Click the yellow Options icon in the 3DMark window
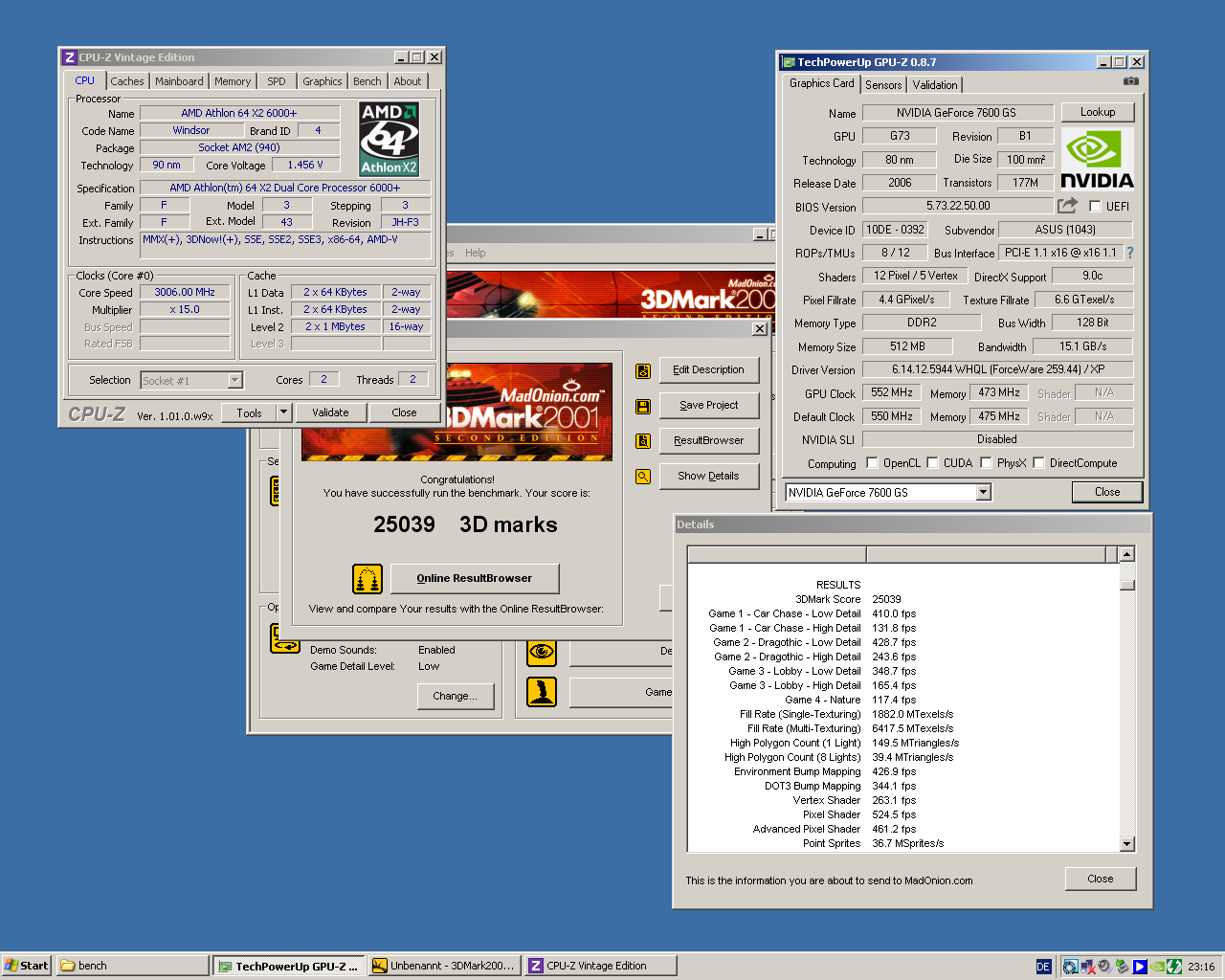This screenshot has height=980, width=1225. coord(284,638)
